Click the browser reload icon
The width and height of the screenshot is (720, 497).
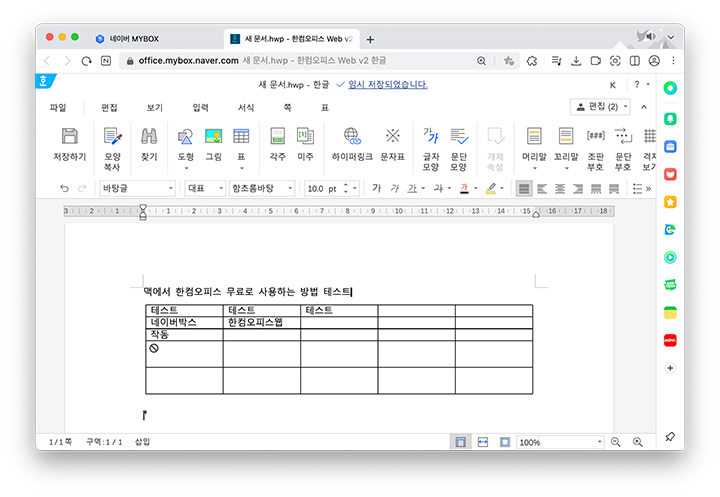tap(86, 61)
